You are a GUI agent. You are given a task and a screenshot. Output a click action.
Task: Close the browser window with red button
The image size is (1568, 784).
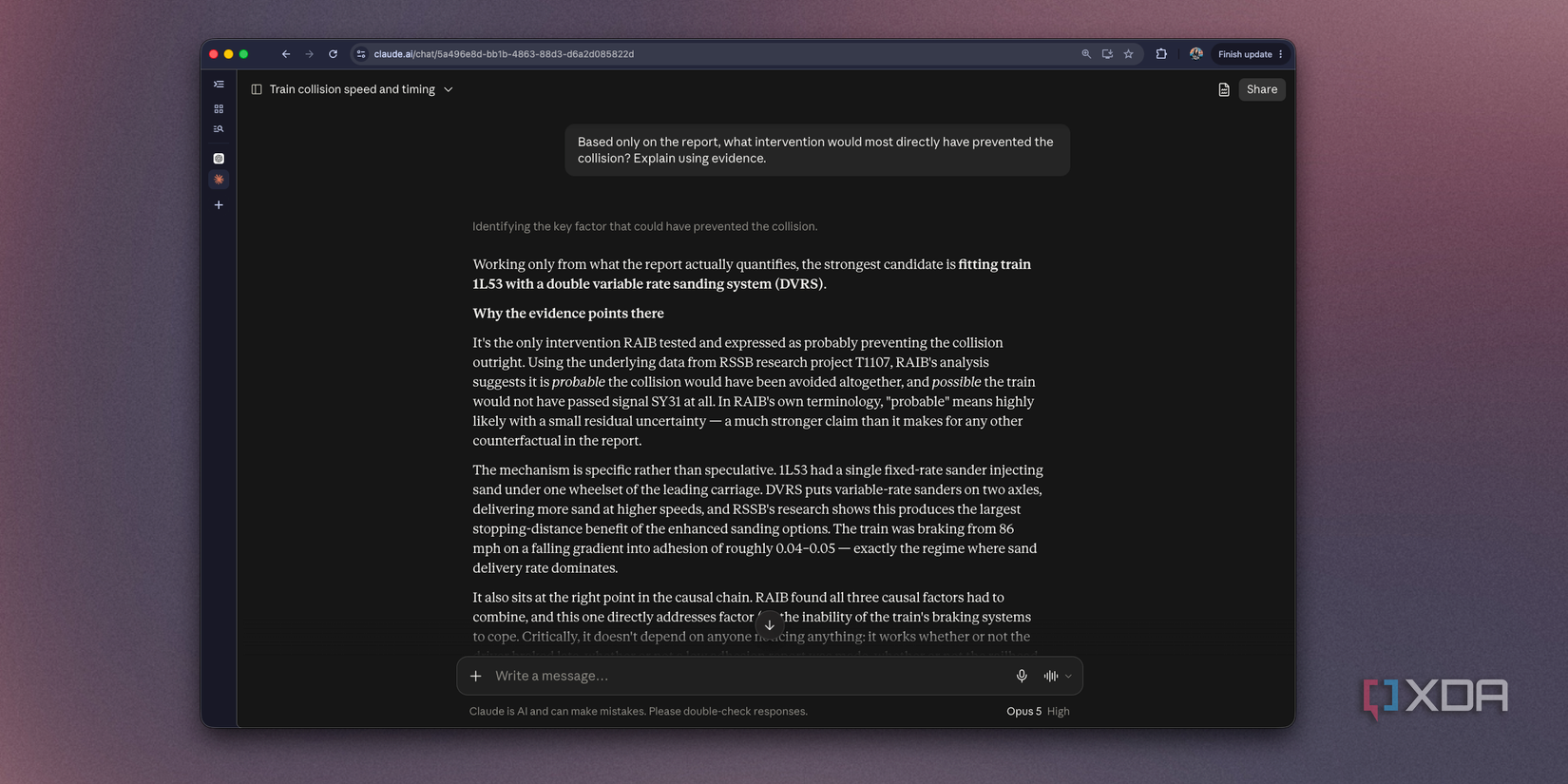click(x=214, y=54)
